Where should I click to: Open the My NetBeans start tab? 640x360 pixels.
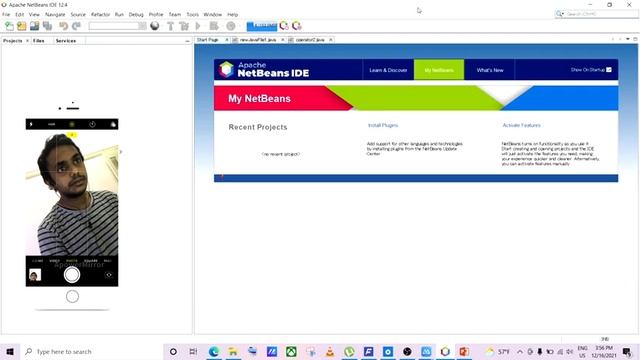pyautogui.click(x=439, y=70)
